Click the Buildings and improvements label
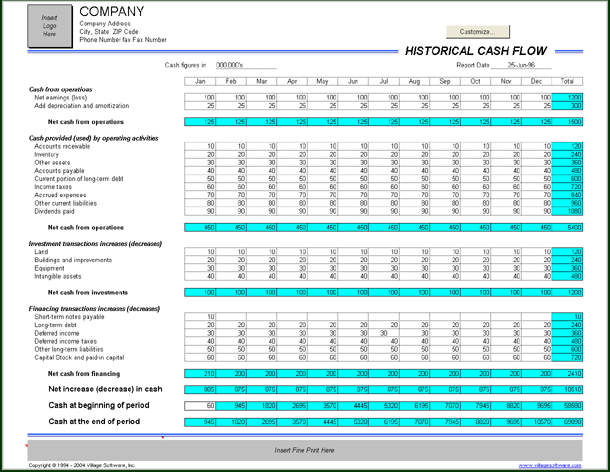610x472 pixels. pos(73,260)
